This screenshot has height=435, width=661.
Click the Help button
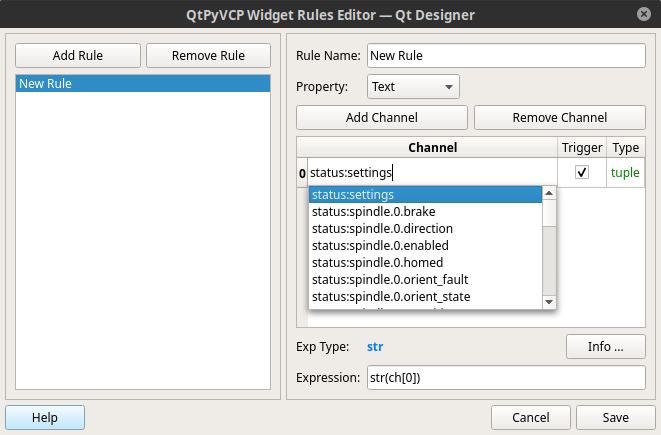click(45, 417)
